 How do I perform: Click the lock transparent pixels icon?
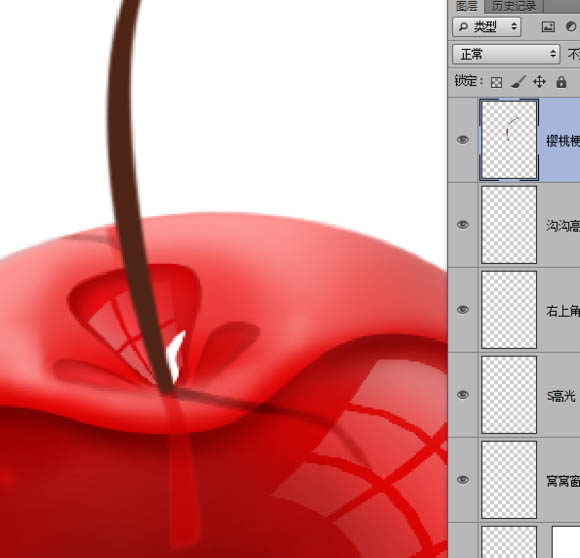(x=496, y=82)
